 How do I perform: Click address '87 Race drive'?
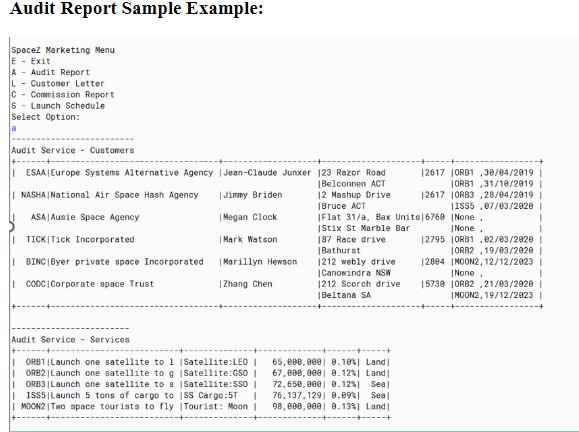coord(353,239)
